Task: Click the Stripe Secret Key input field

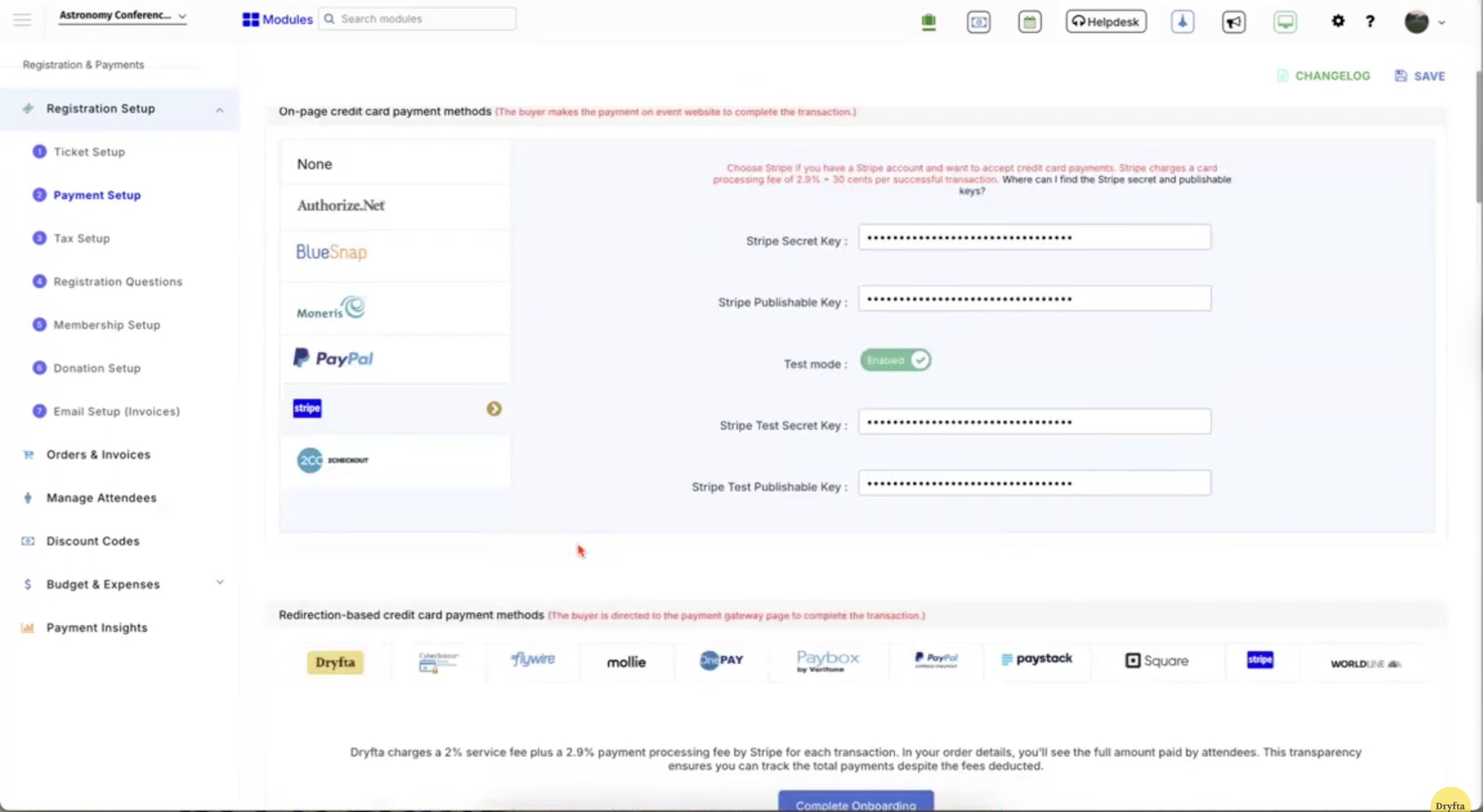Action: [x=1033, y=237]
